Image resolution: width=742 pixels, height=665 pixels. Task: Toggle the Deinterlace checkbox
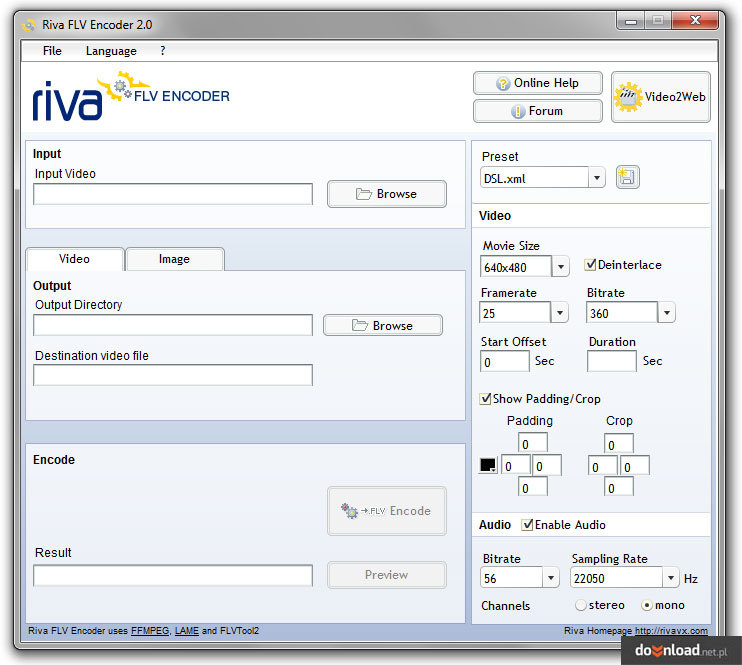(590, 265)
